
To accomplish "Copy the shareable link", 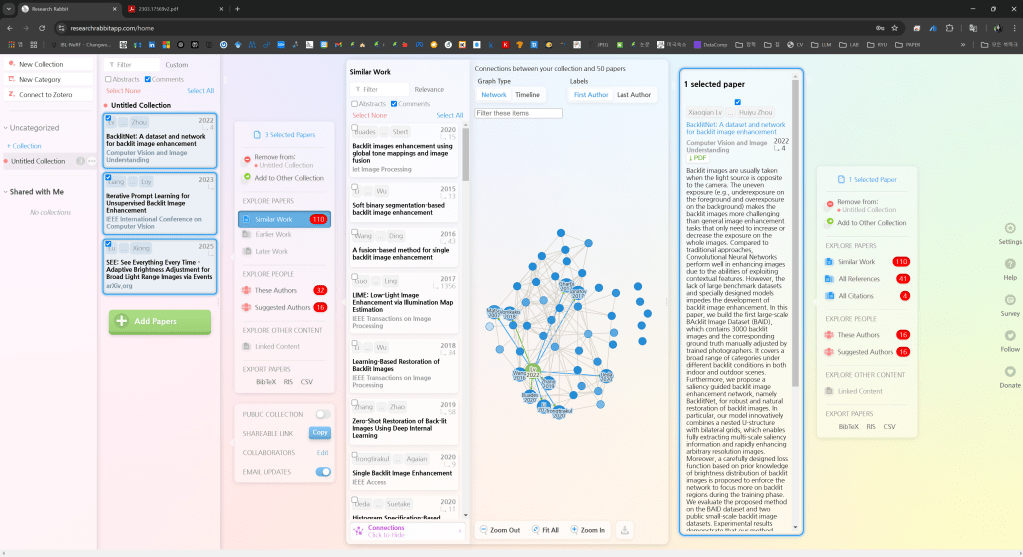I will click(x=320, y=433).
